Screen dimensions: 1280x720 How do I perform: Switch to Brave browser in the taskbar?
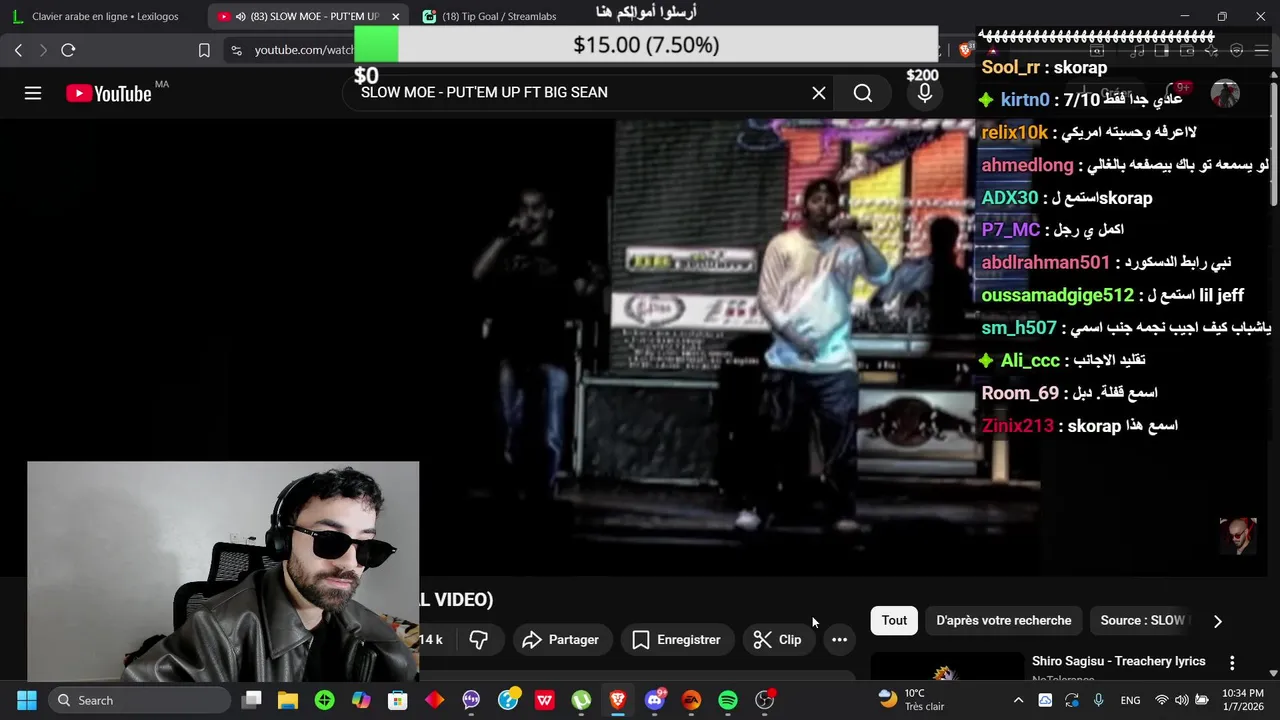tap(618, 700)
